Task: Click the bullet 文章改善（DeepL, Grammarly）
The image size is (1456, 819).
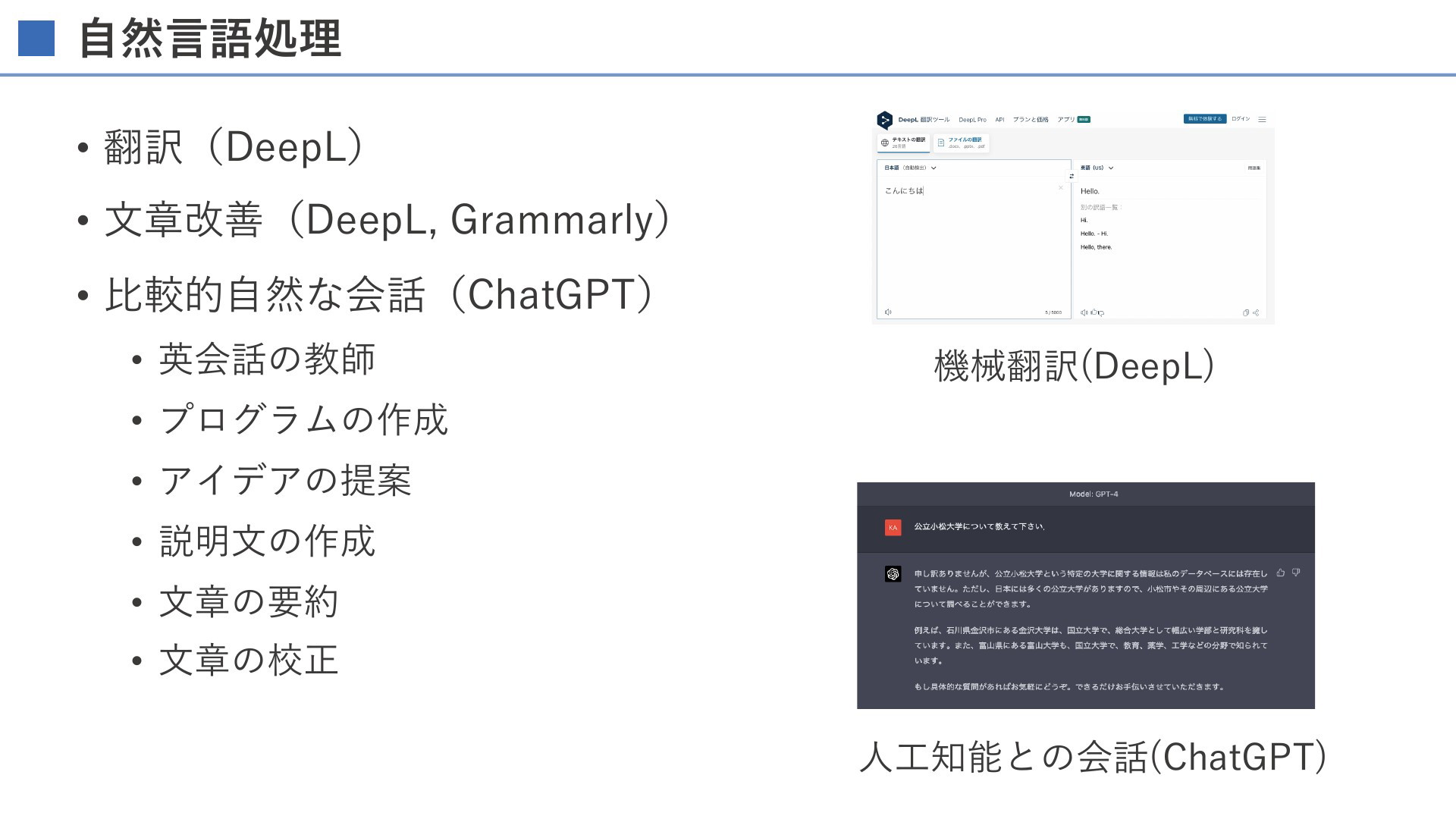Action: 387,220
